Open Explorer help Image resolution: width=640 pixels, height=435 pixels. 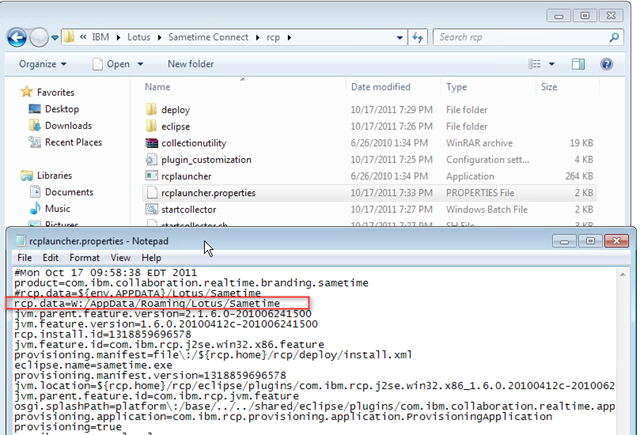click(x=607, y=64)
